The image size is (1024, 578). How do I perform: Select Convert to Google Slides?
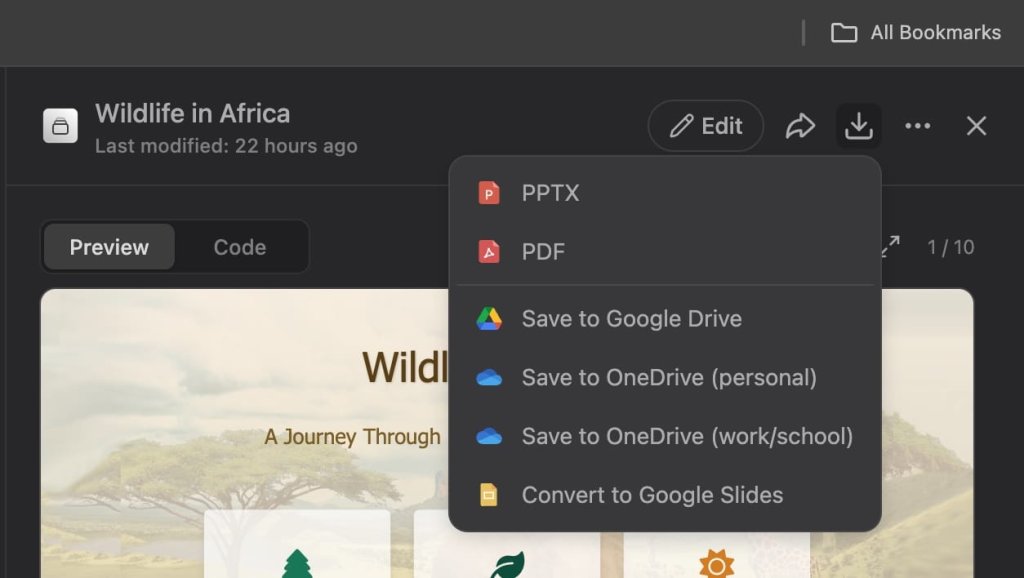(x=665, y=495)
